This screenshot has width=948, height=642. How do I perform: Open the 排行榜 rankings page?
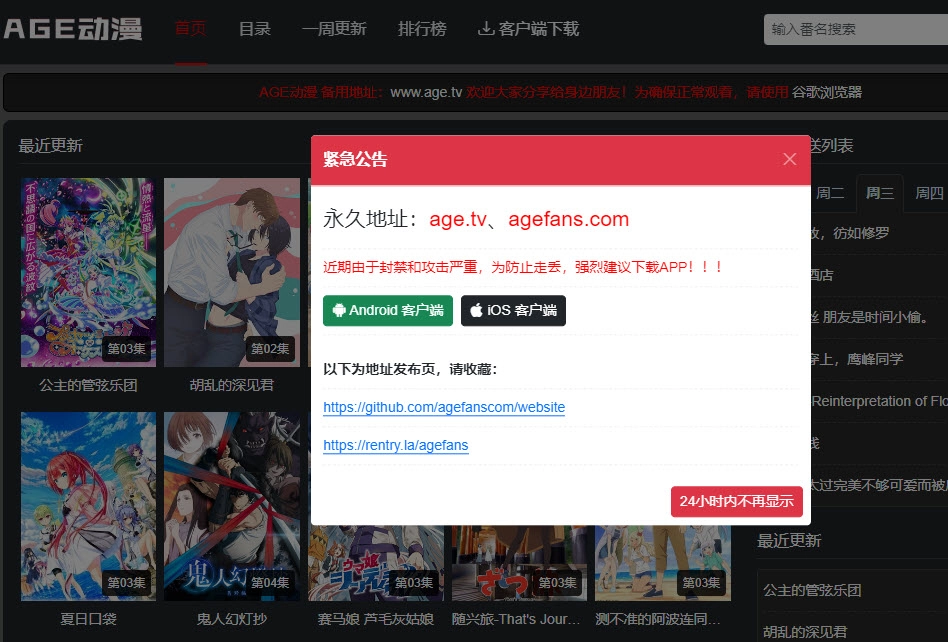coord(422,29)
